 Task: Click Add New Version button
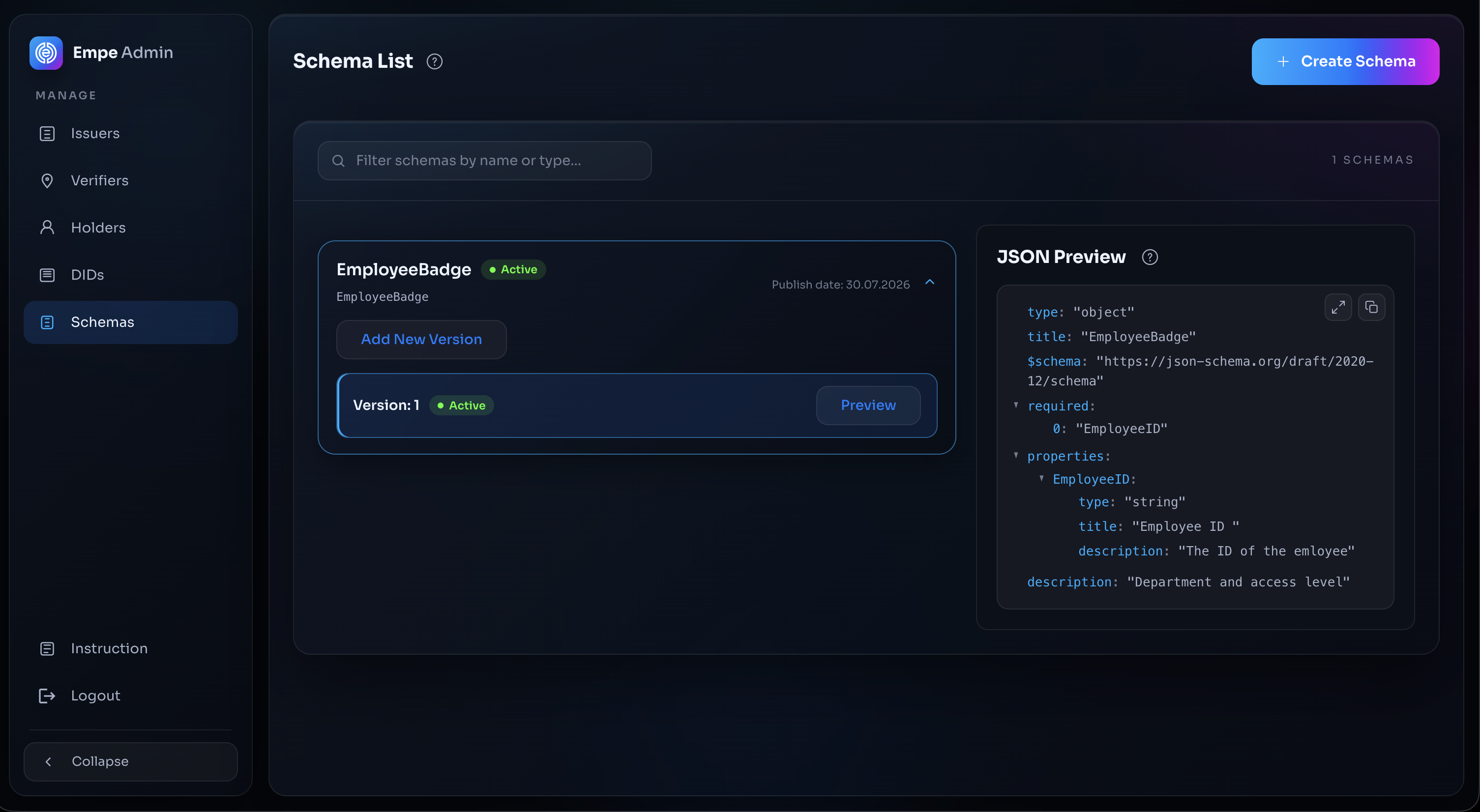click(x=421, y=339)
